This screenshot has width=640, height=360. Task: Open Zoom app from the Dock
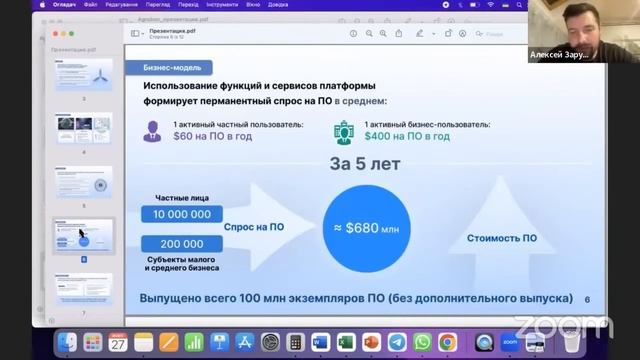pyautogui.click(x=510, y=342)
